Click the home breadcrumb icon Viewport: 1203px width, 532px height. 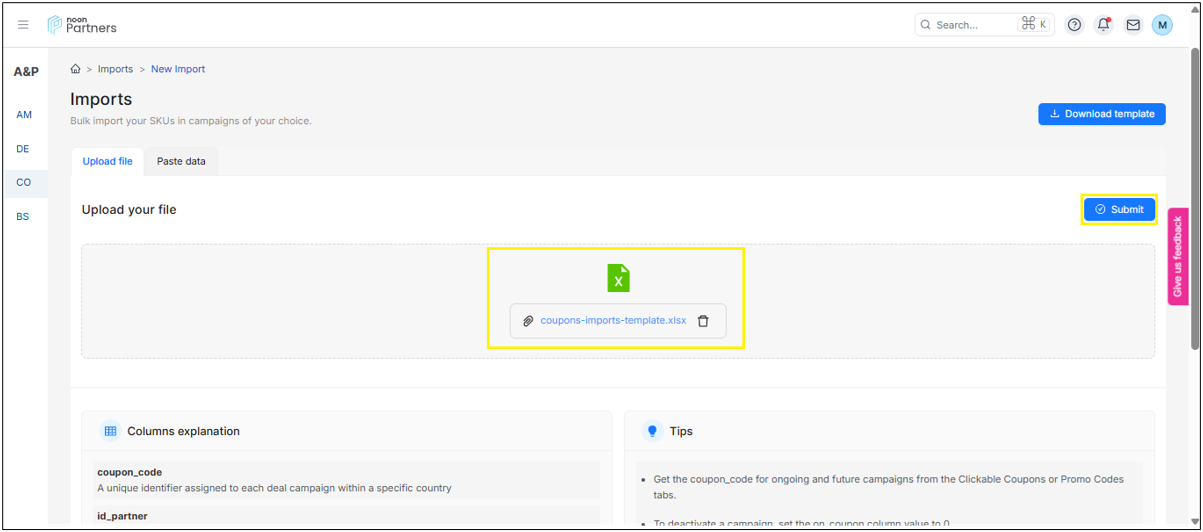click(75, 69)
